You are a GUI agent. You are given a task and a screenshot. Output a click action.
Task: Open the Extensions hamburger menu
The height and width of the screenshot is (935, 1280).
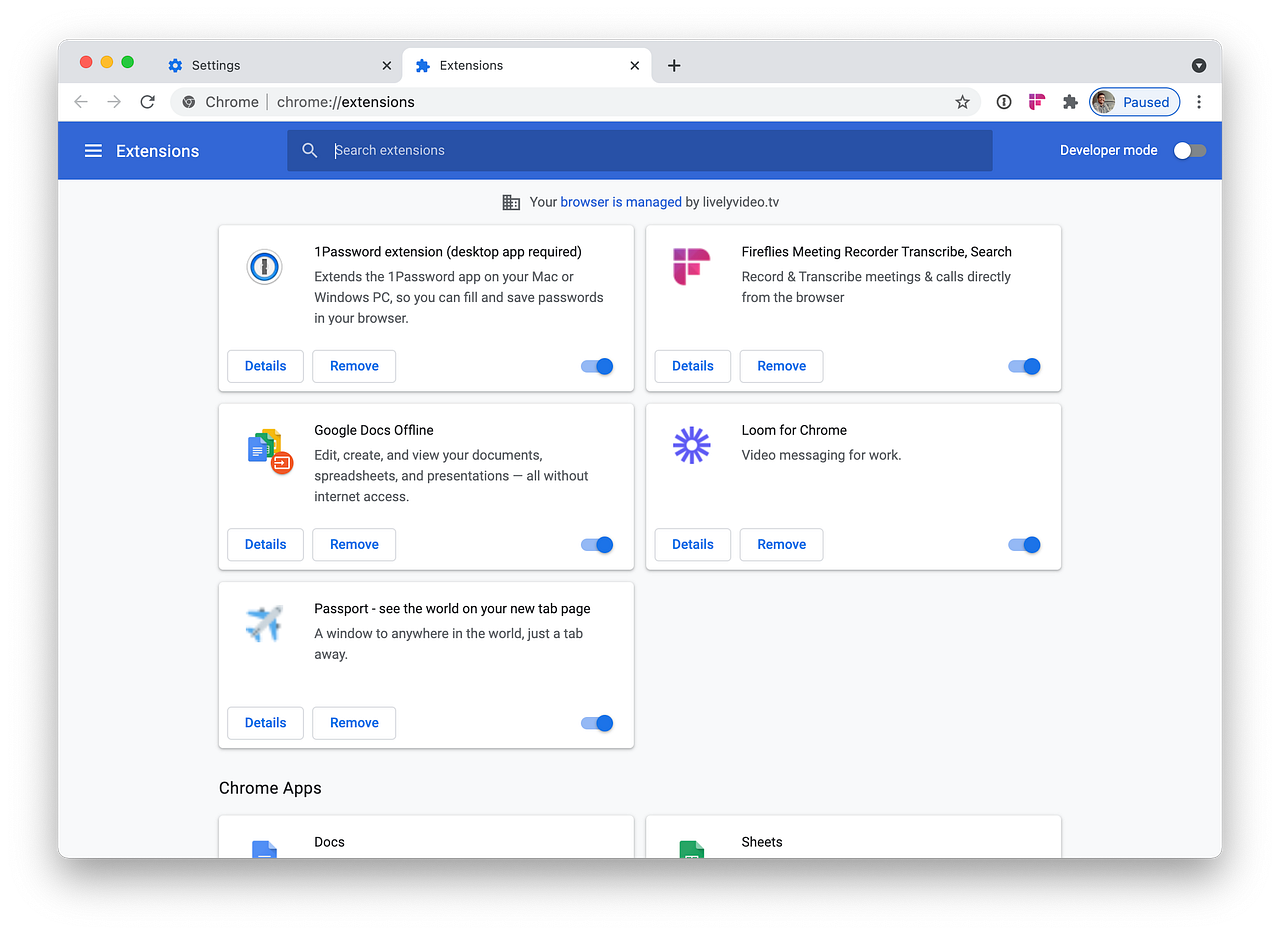pyautogui.click(x=93, y=150)
